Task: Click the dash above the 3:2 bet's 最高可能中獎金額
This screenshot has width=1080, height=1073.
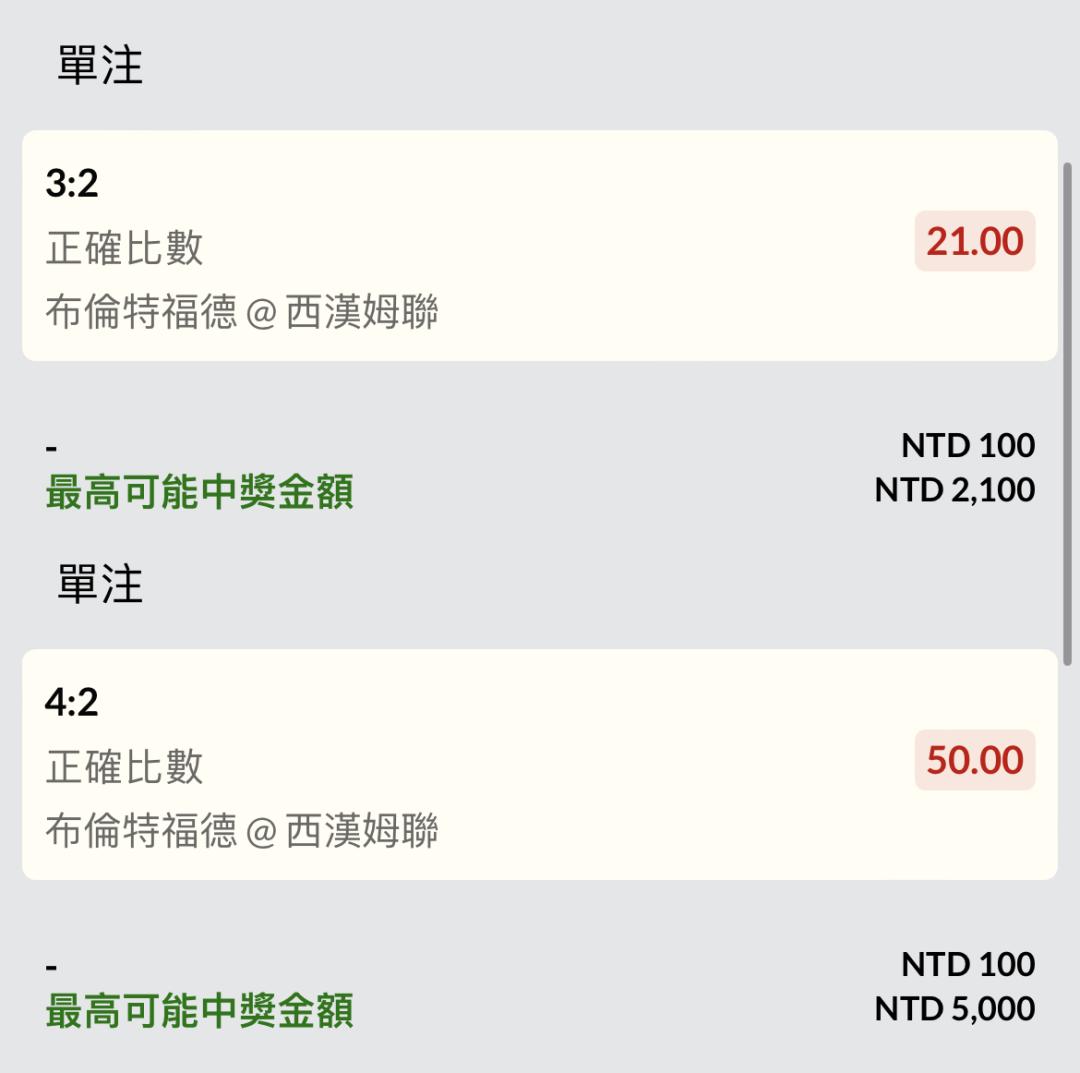Action: (x=52, y=448)
